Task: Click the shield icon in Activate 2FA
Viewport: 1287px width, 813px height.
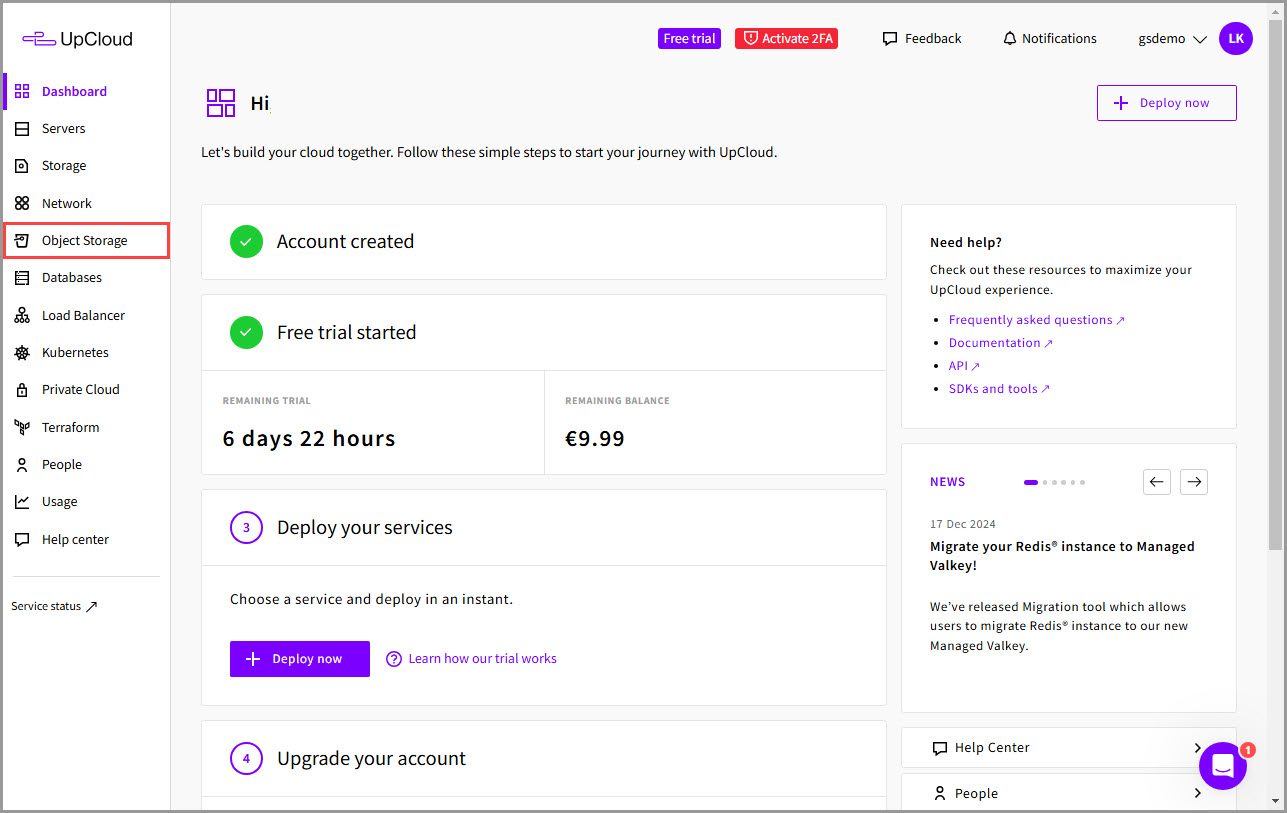Action: 751,38
